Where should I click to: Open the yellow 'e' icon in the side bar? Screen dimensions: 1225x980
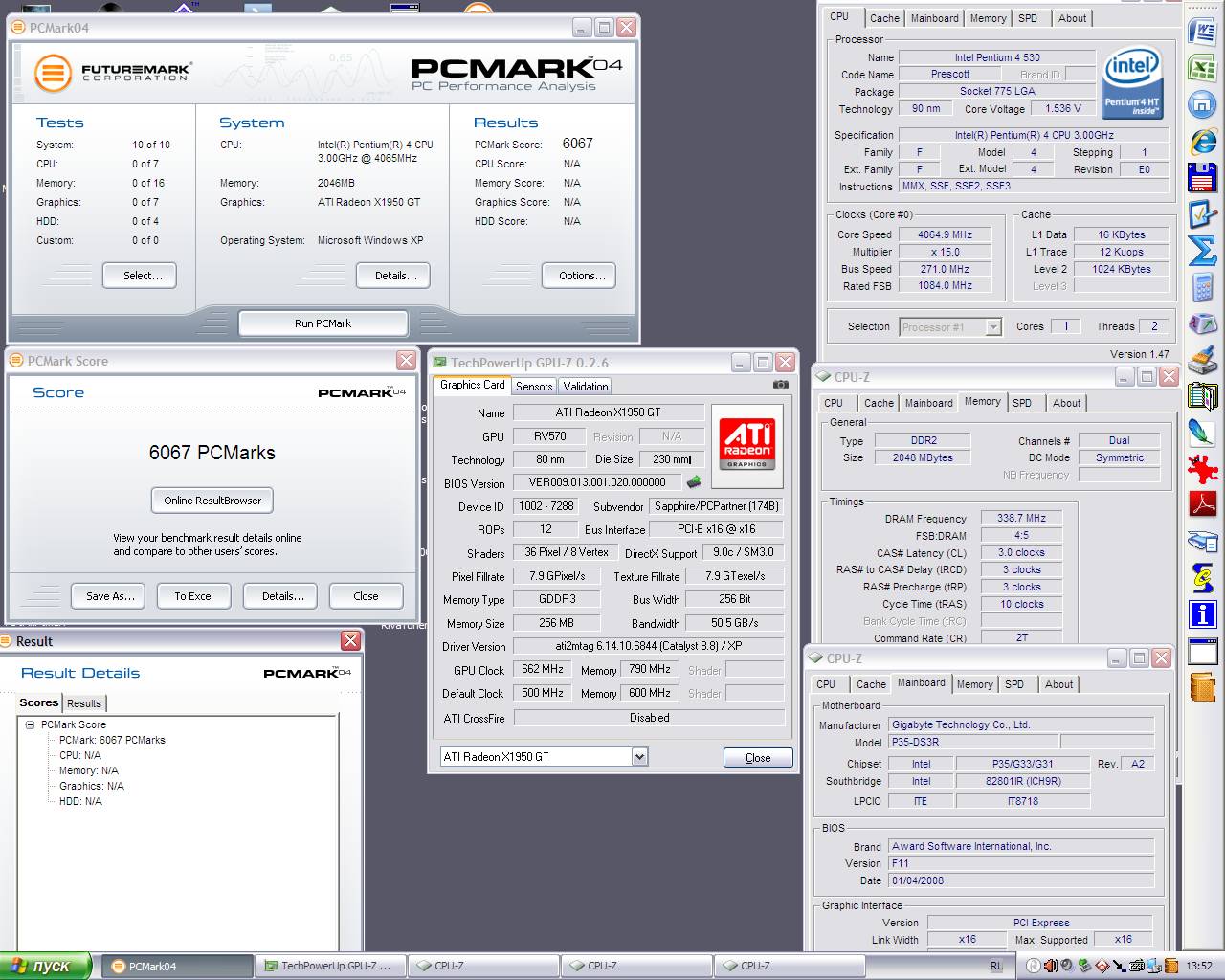1202,577
